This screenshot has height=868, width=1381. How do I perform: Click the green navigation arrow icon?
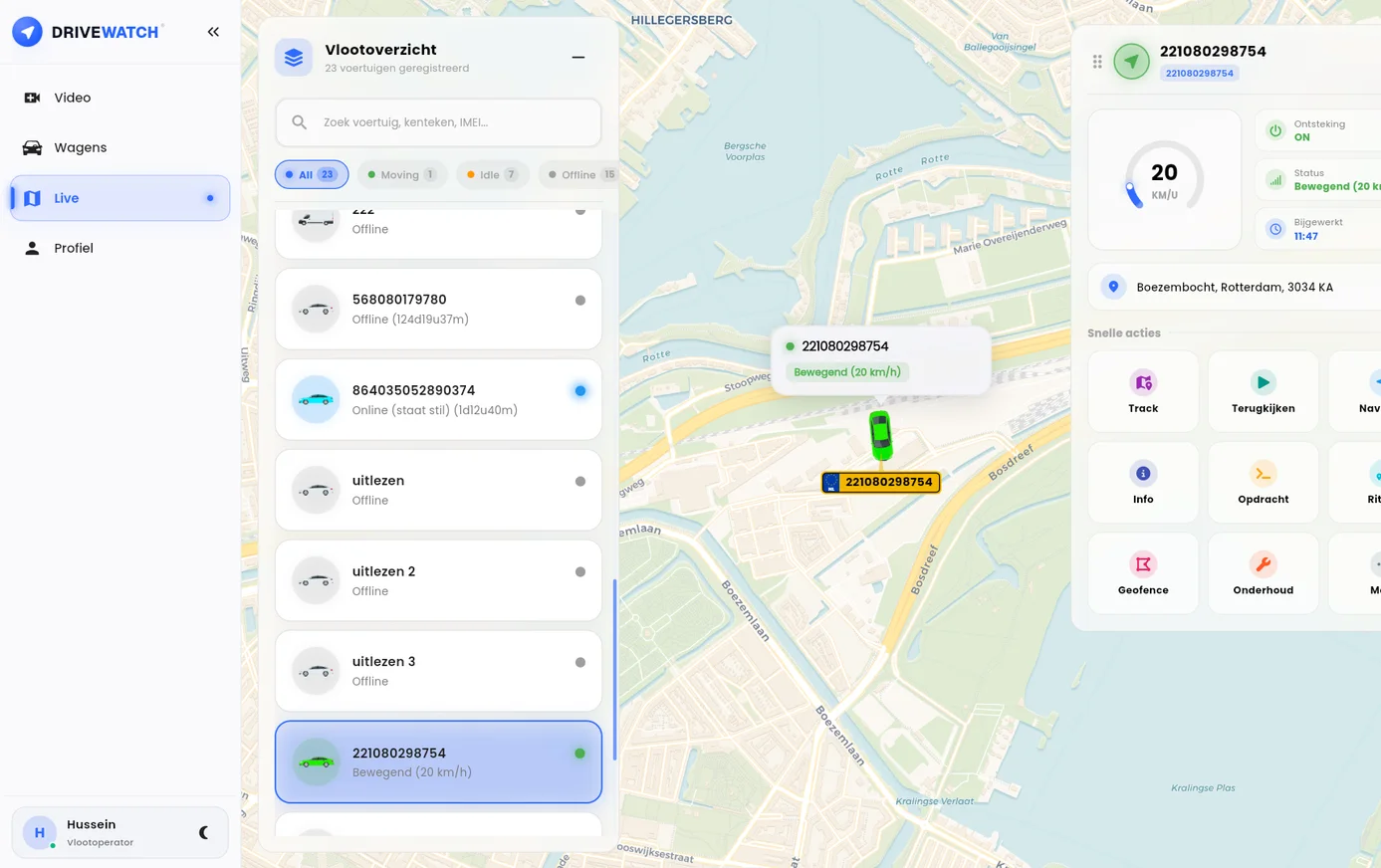(1131, 62)
